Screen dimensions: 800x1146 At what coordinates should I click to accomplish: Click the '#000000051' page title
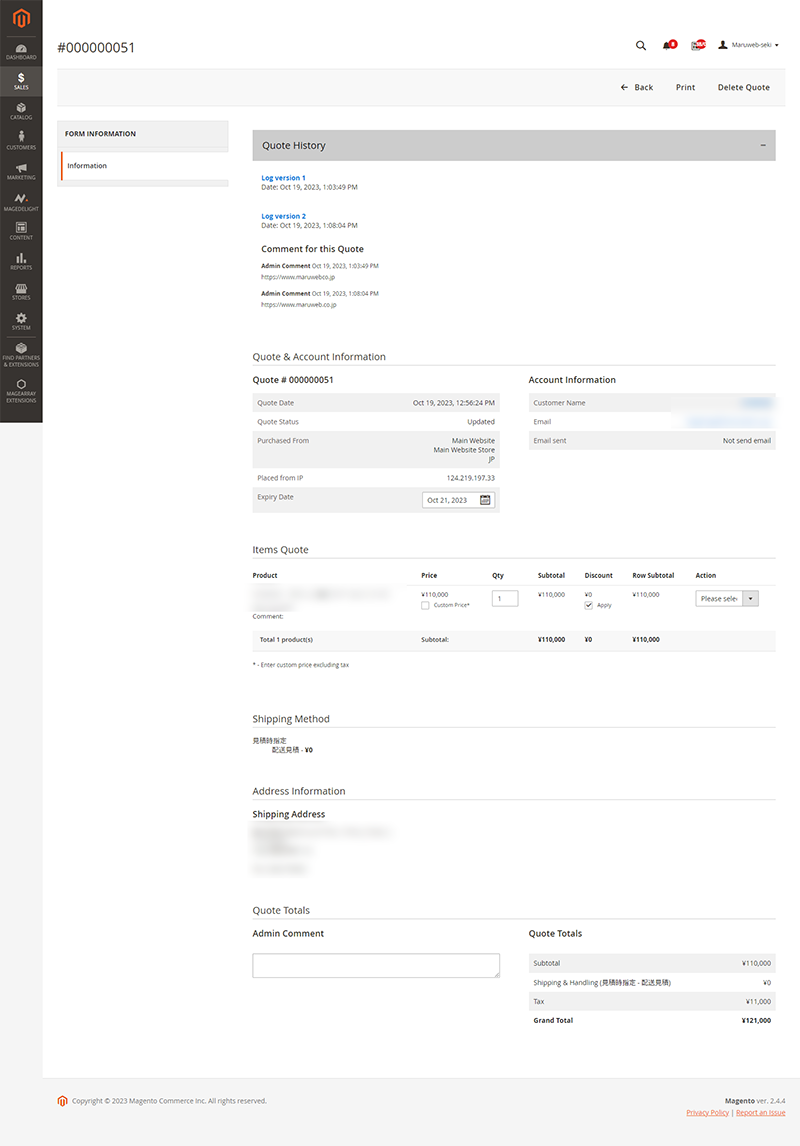click(x=96, y=48)
